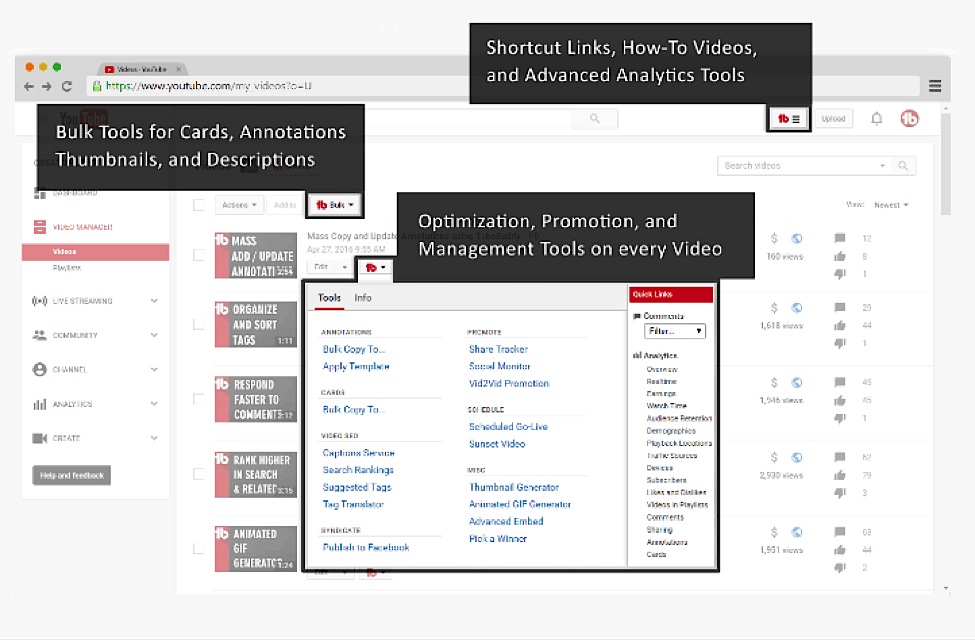Image resolution: width=975 pixels, height=640 pixels.
Task: Click the Analytics bar chart icon
Action: pyautogui.click(x=39, y=404)
